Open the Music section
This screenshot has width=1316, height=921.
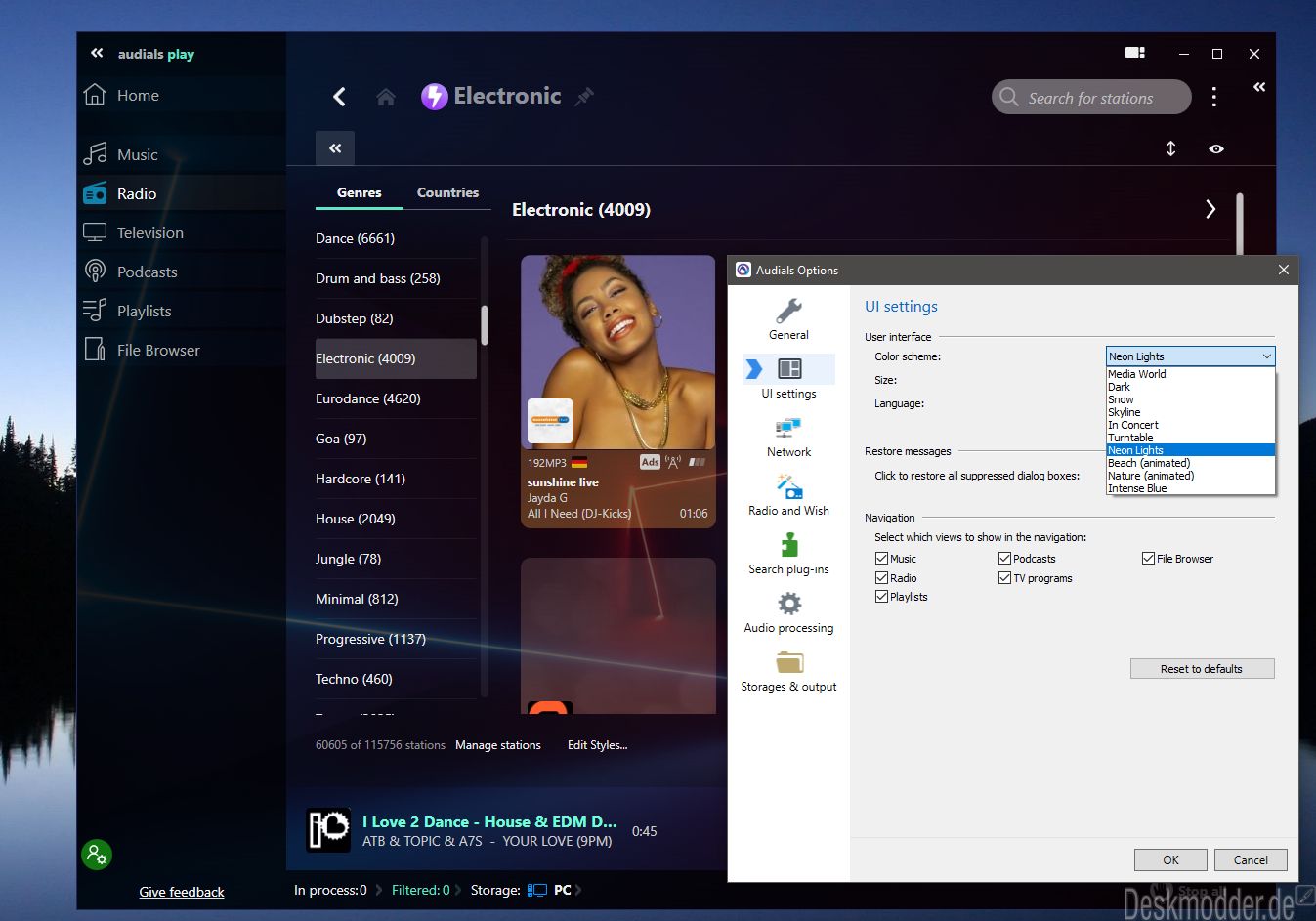[x=137, y=154]
